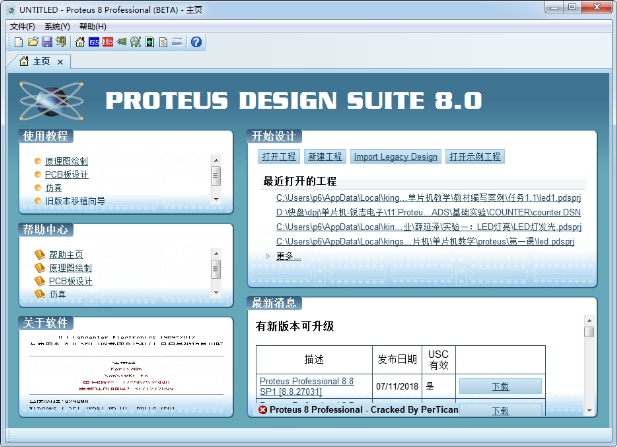Click the 打开示例工程 button
This screenshot has width=617, height=447.
(x=475, y=157)
